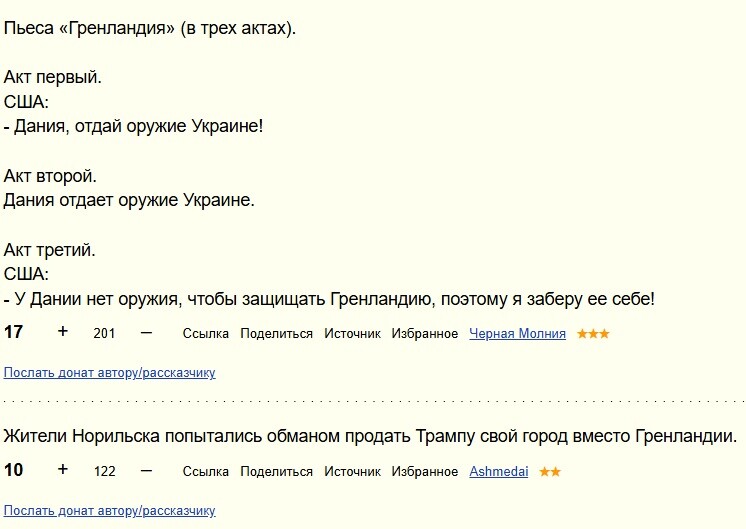
Task: Downvote the Norilsk joke with minus
Action: pyautogui.click(x=147, y=470)
